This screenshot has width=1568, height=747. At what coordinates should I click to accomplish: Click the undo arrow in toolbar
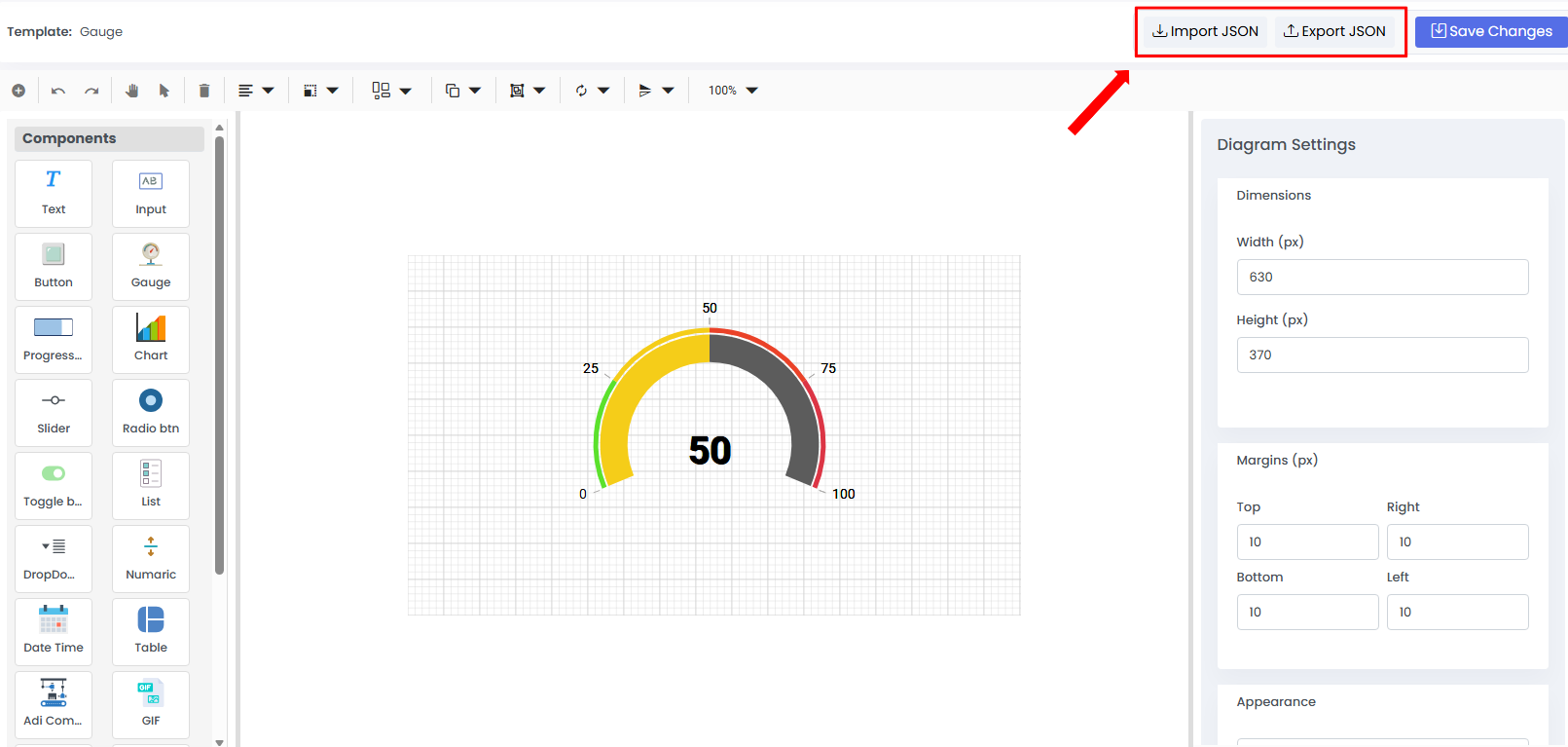pos(58,91)
